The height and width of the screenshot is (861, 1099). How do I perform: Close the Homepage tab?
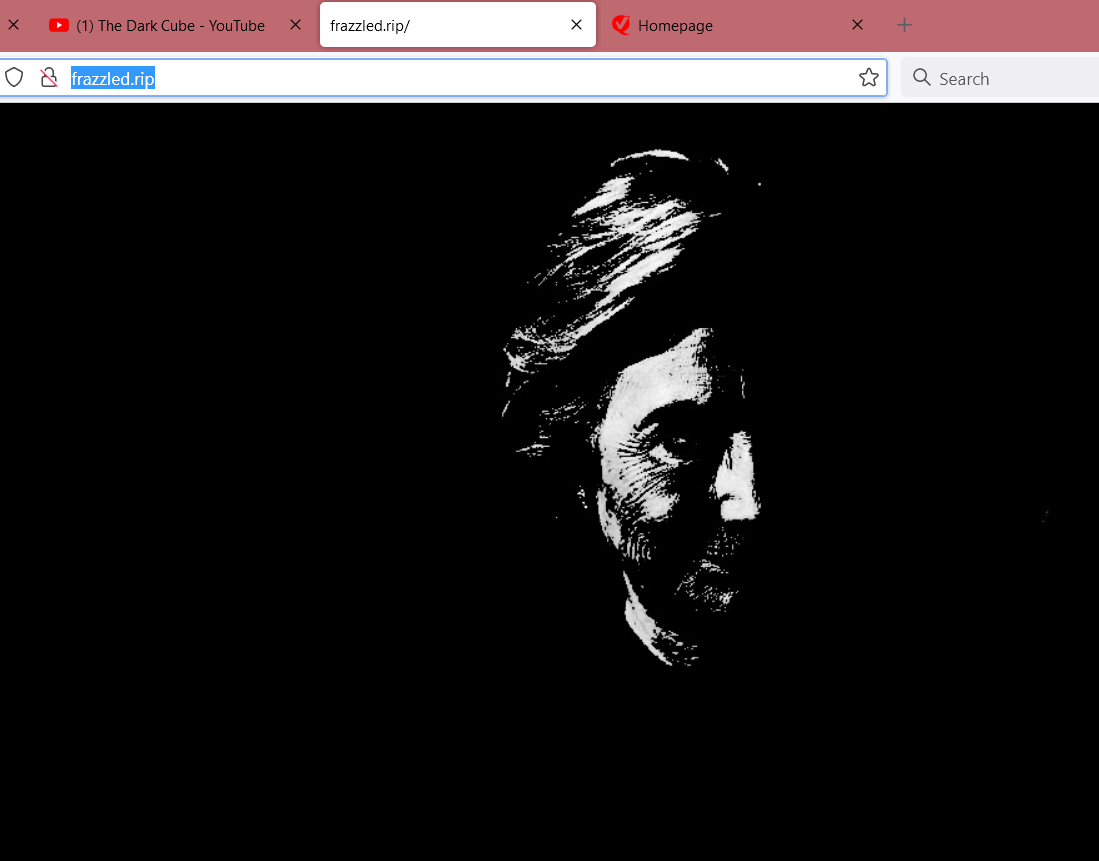pos(857,25)
